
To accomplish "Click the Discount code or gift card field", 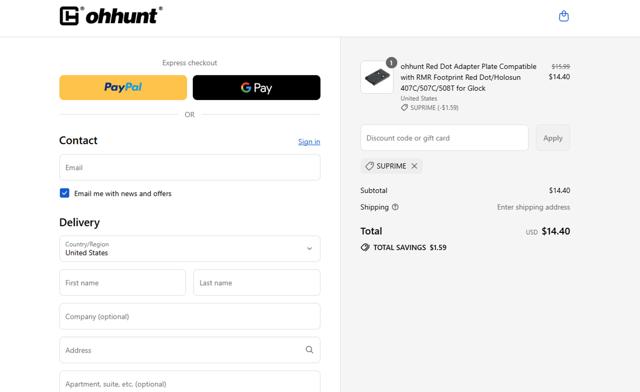I will coord(444,138).
